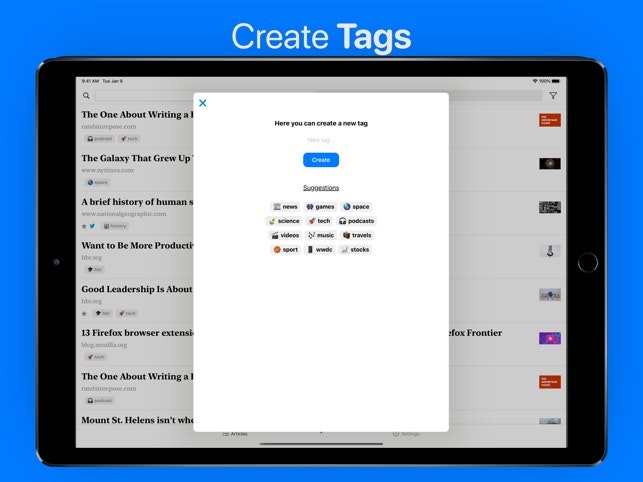This screenshot has width=643, height=482.
Task: Click the randsinrepose.com link of first article
Action: pos(109,127)
